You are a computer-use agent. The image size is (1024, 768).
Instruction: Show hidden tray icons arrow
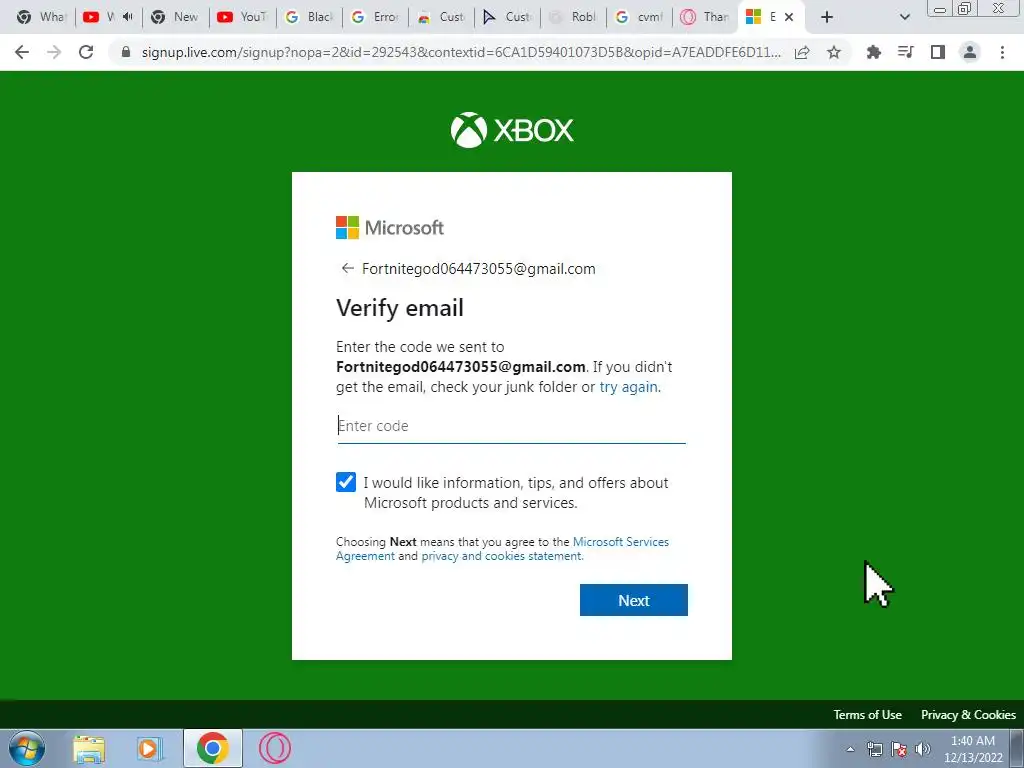pyautogui.click(x=850, y=749)
